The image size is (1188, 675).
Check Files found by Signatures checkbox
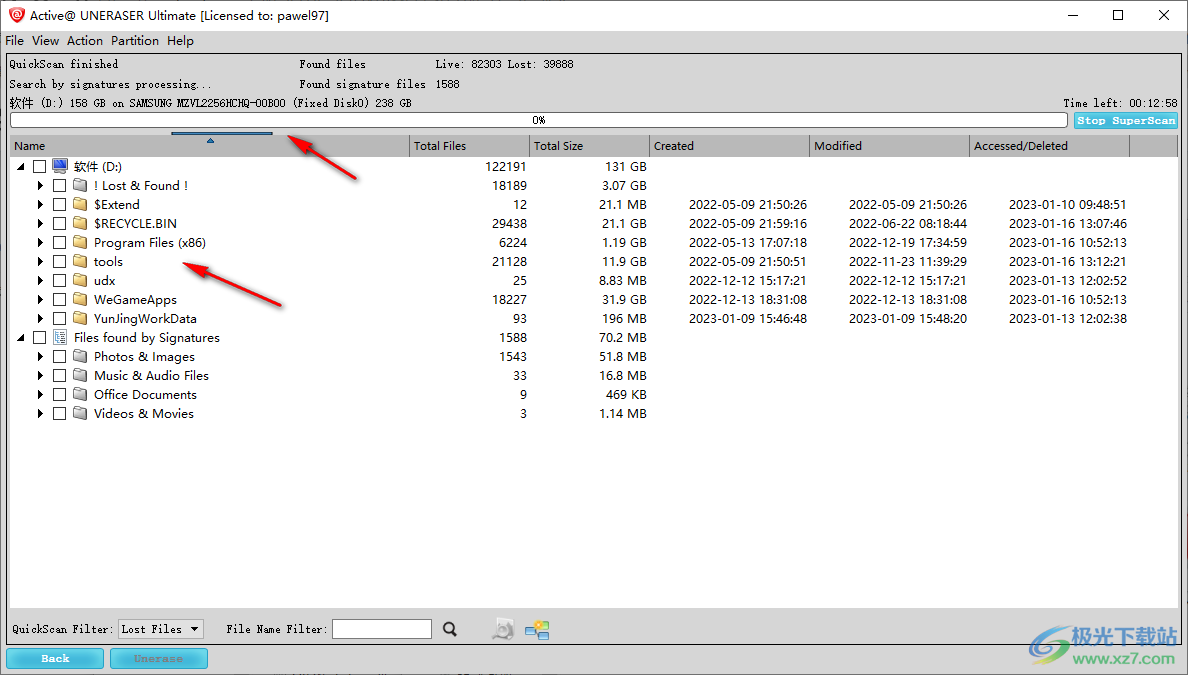pyautogui.click(x=39, y=338)
